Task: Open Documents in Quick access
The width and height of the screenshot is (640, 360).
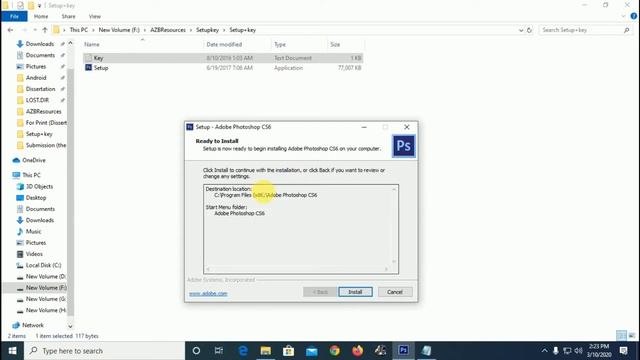Action: click(40, 55)
